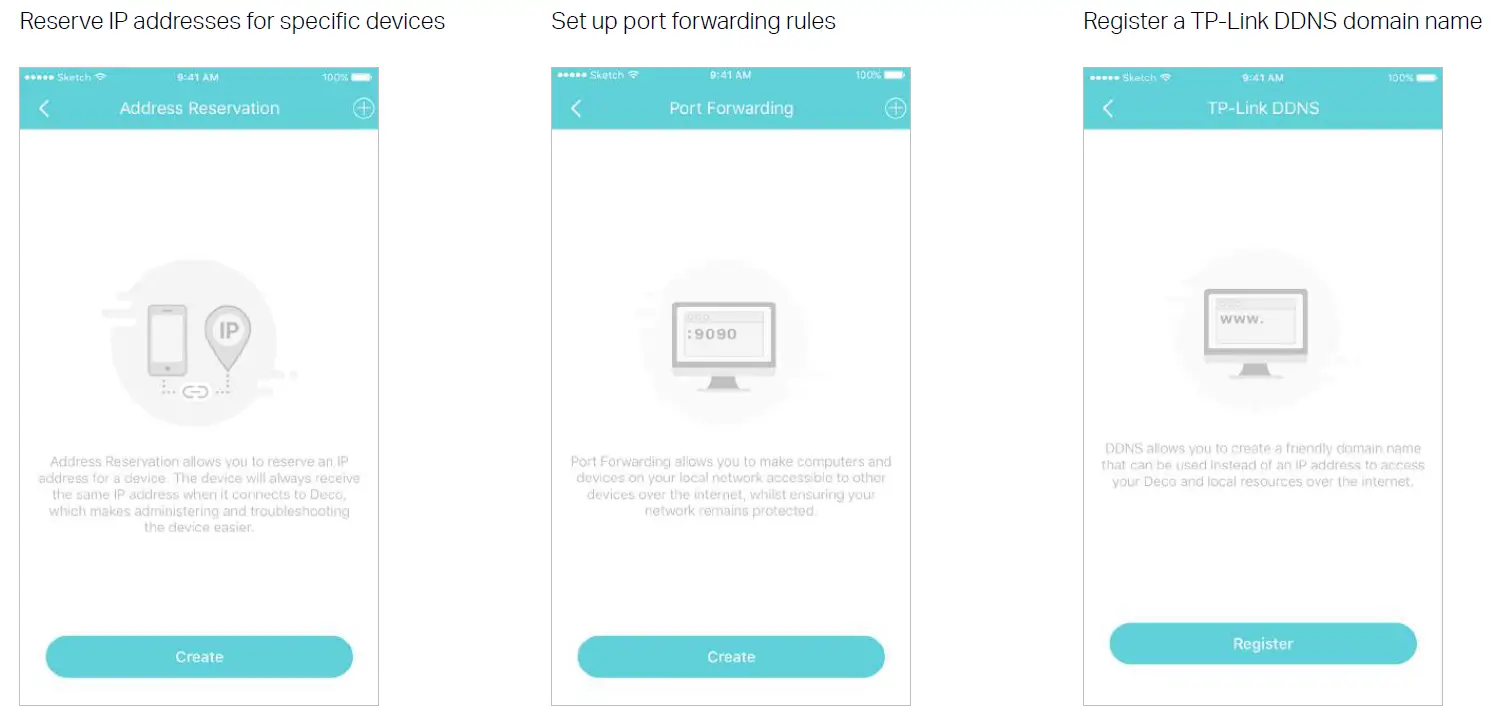Image resolution: width=1497 pixels, height=725 pixels.
Task: Tap plus icon on Port Forwarding header
Action: click(x=896, y=109)
